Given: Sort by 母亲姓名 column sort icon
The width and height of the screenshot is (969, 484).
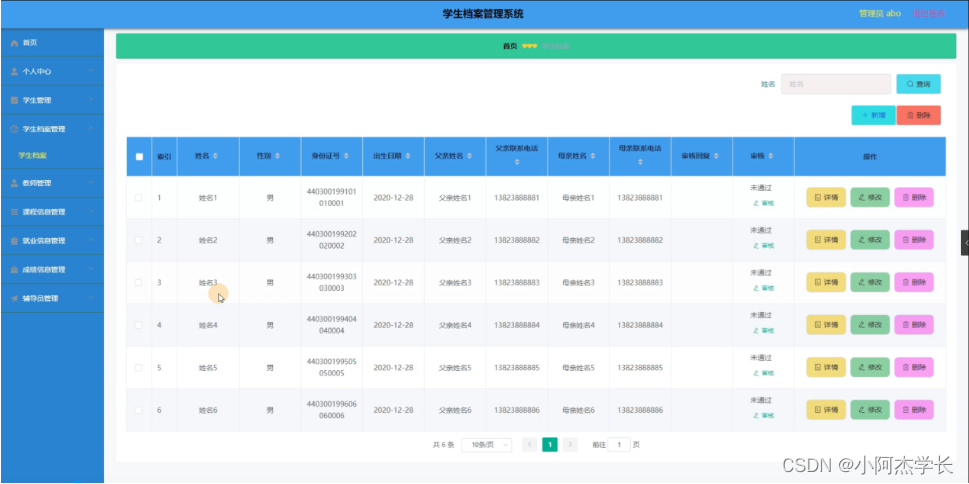Looking at the screenshot, I should click(x=593, y=156).
